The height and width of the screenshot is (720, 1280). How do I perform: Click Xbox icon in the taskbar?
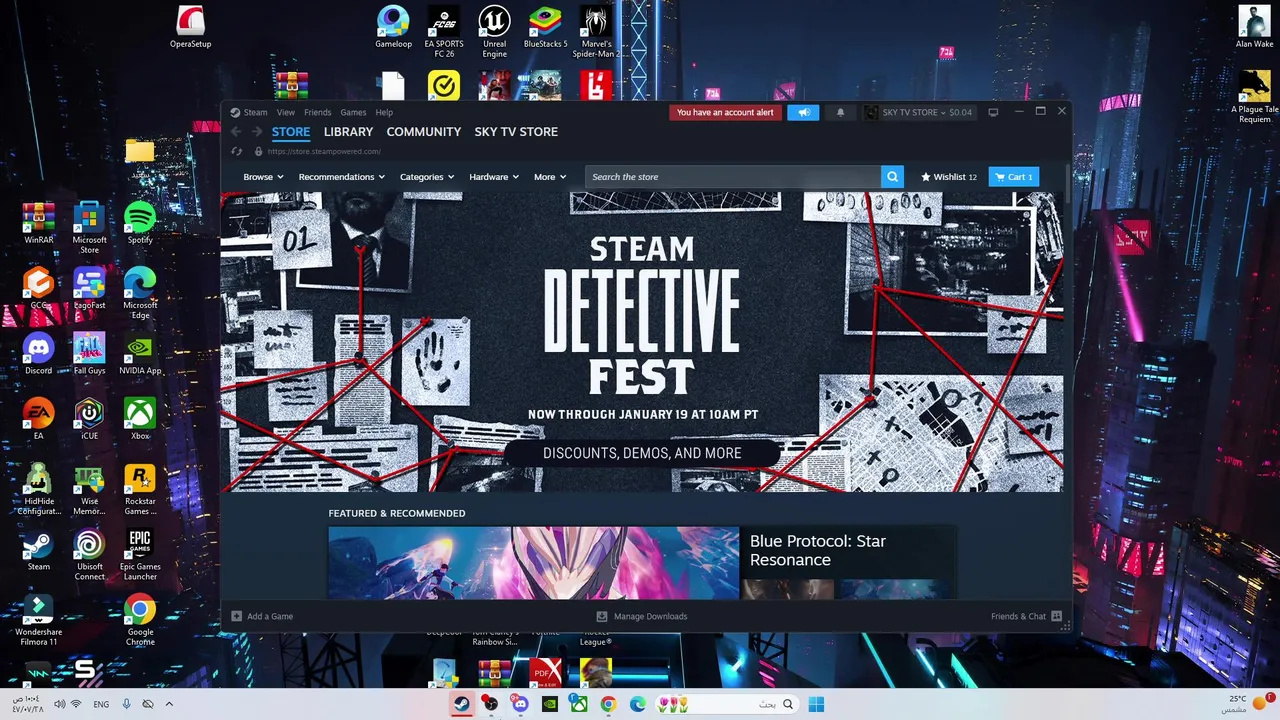[579, 704]
